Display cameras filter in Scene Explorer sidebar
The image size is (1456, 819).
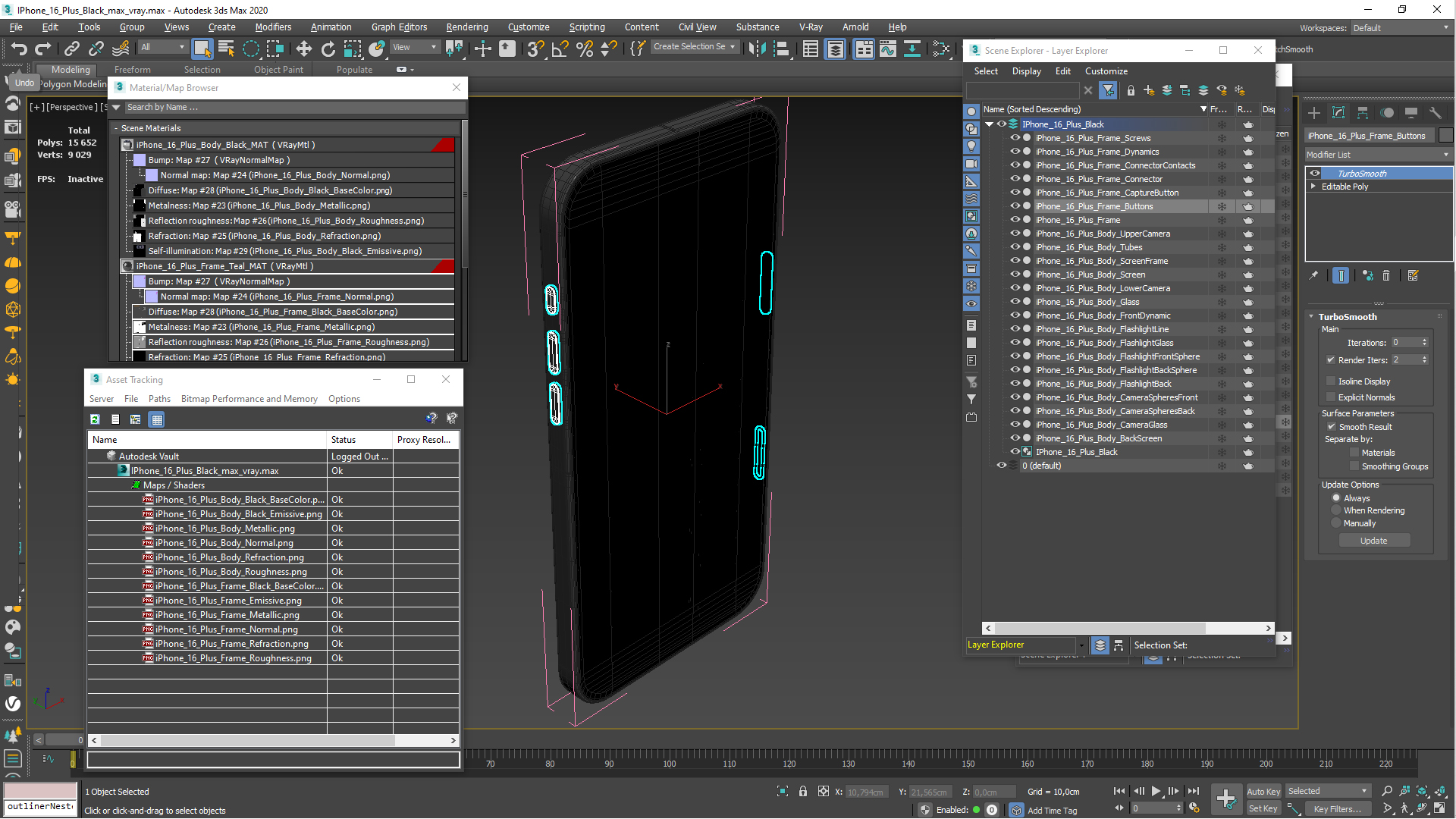(x=971, y=164)
